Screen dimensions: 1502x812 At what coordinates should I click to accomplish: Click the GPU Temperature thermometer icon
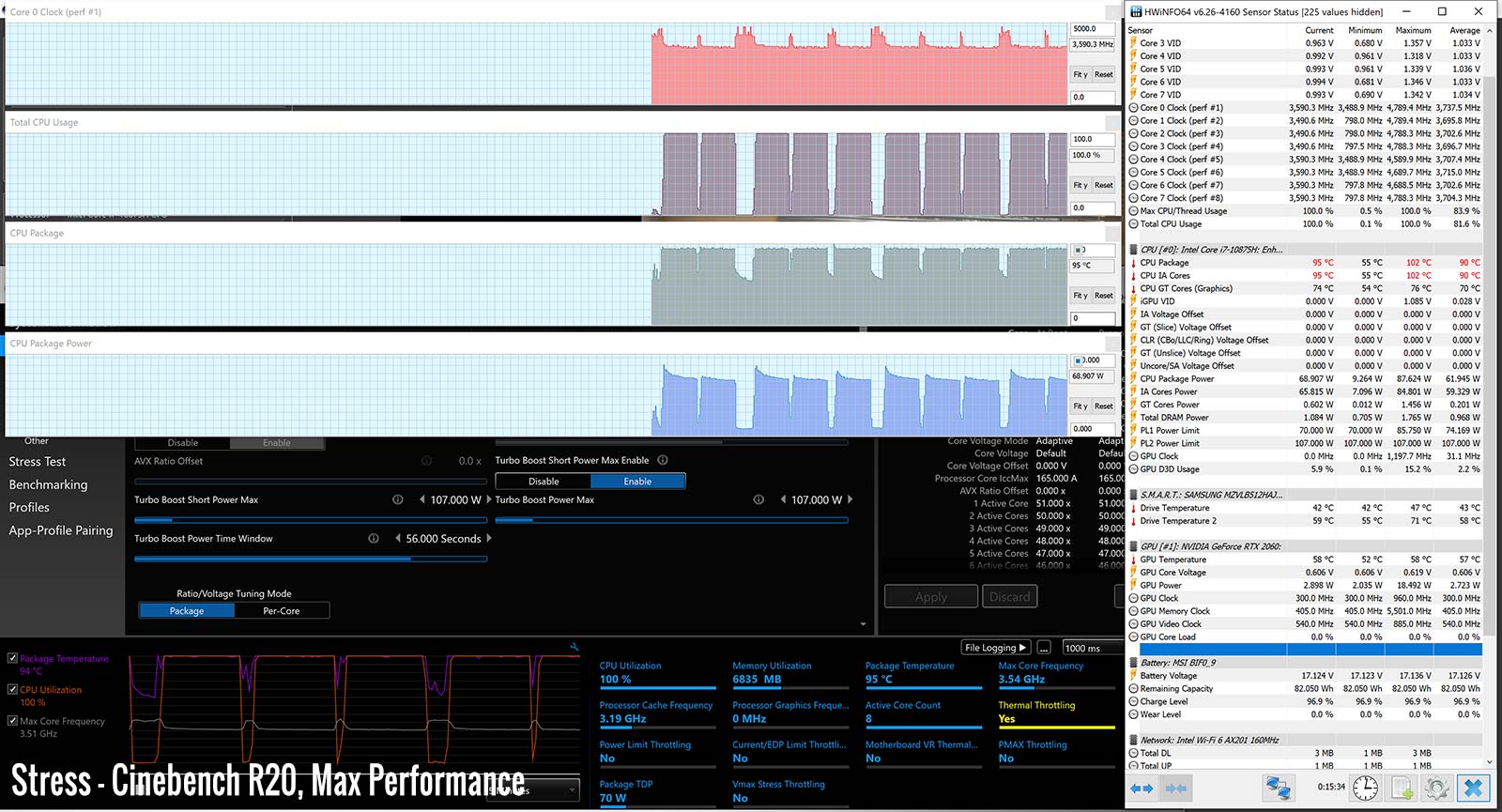coord(1134,559)
